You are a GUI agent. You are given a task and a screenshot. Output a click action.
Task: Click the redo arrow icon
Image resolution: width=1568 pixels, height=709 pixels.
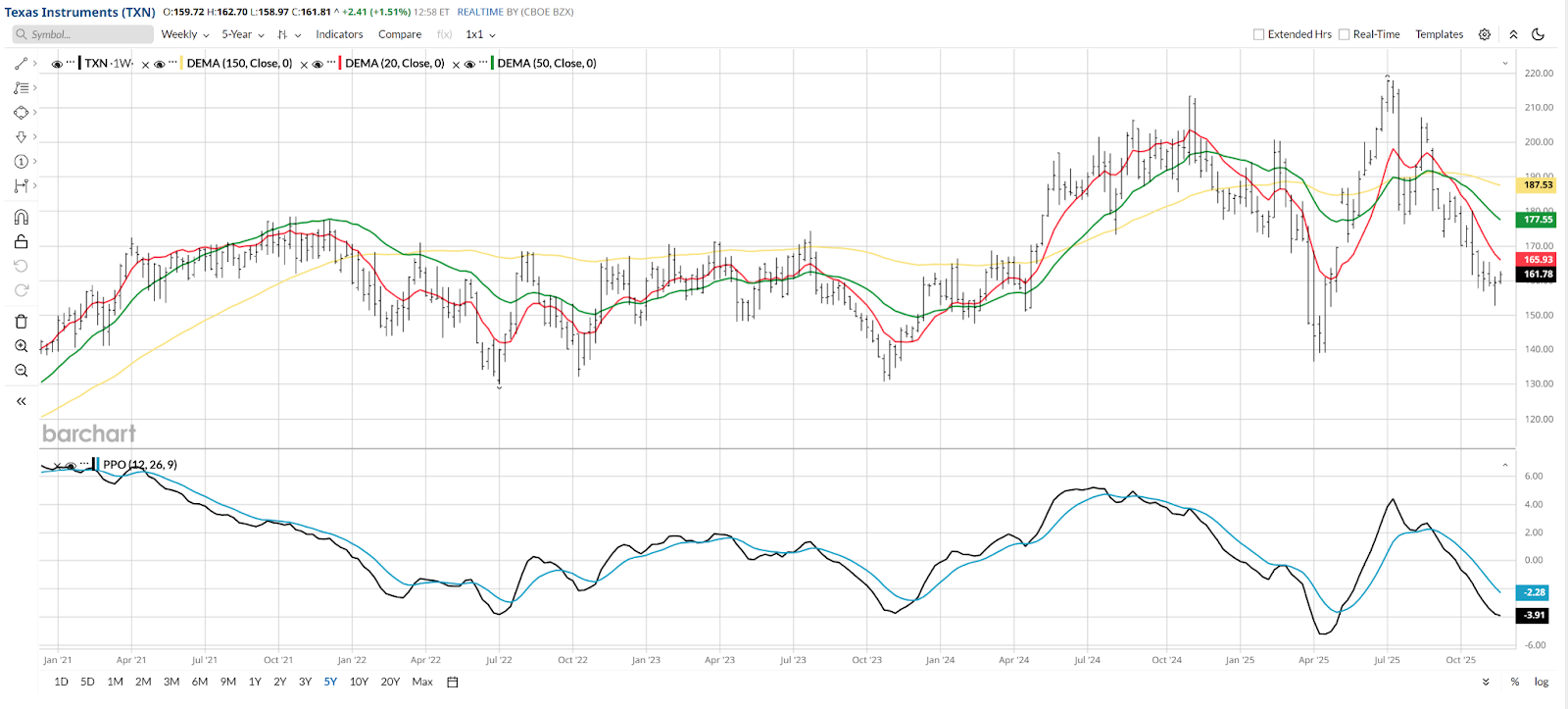click(21, 290)
